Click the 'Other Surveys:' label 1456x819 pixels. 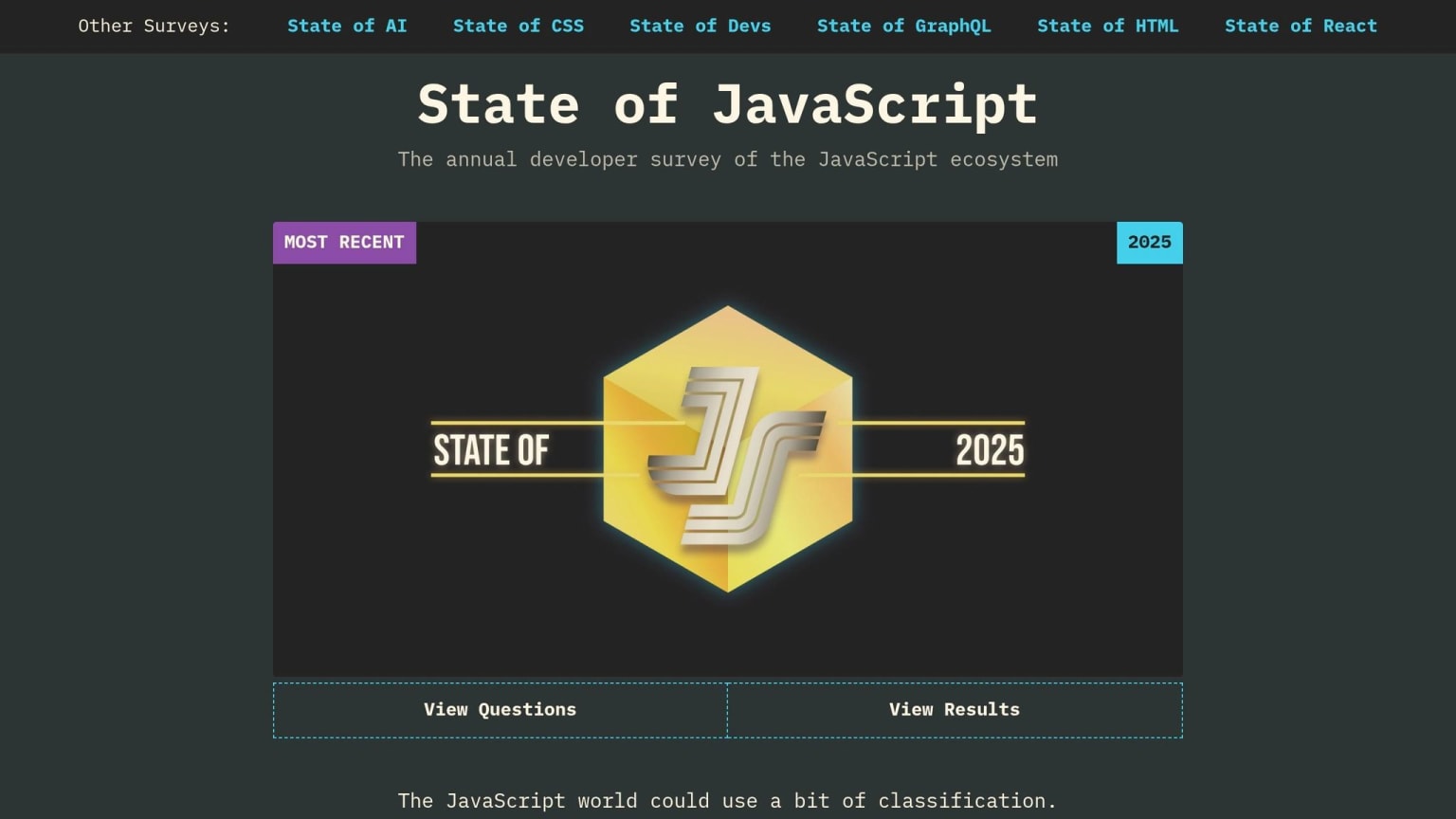(x=154, y=26)
